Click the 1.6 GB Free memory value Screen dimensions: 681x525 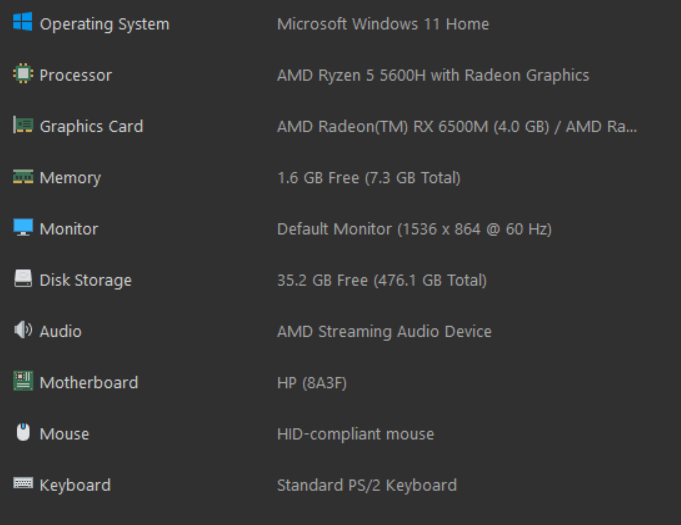pyautogui.click(x=368, y=178)
